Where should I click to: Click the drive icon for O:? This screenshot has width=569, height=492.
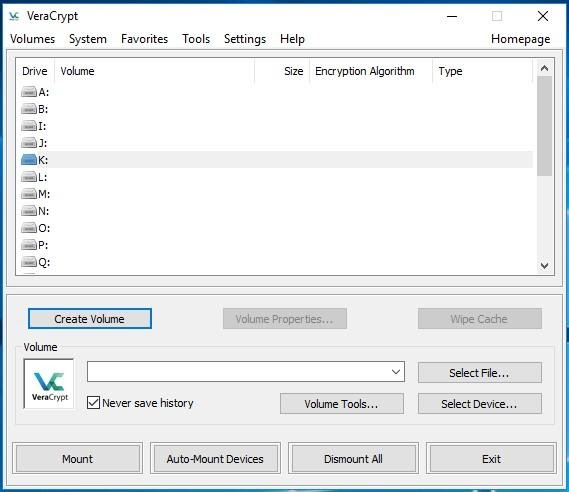(x=29, y=228)
